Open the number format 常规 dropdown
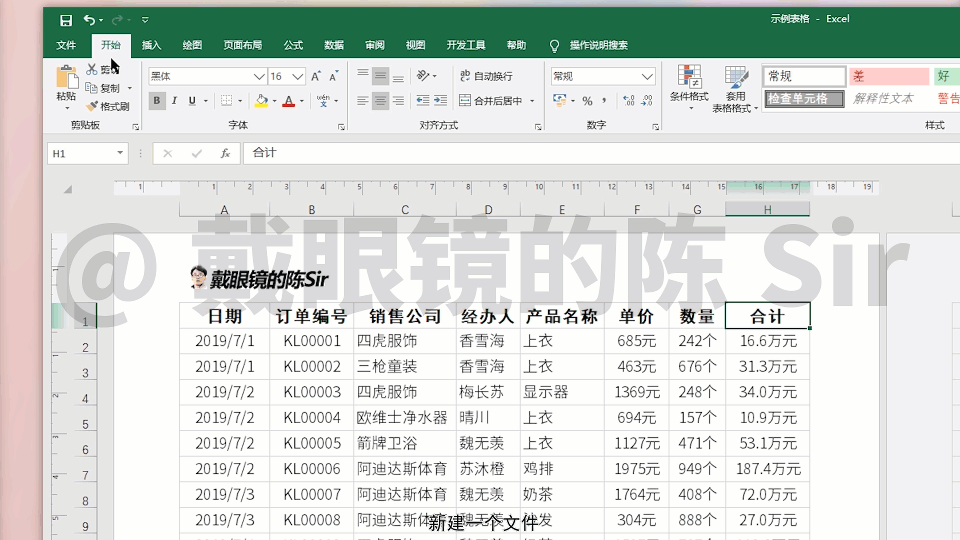This screenshot has height=540, width=960. (x=647, y=77)
